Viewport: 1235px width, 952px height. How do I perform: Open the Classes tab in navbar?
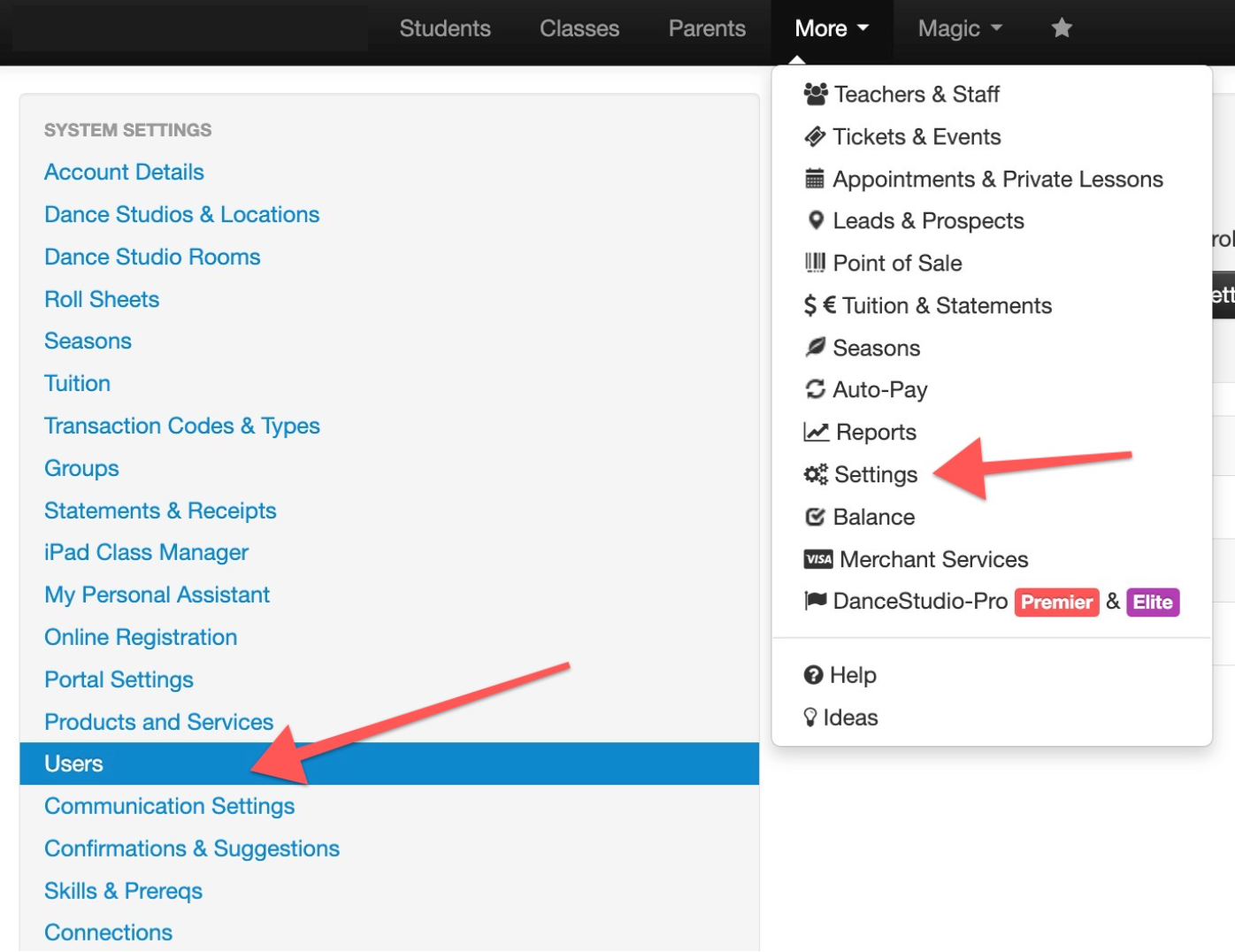coord(579,28)
